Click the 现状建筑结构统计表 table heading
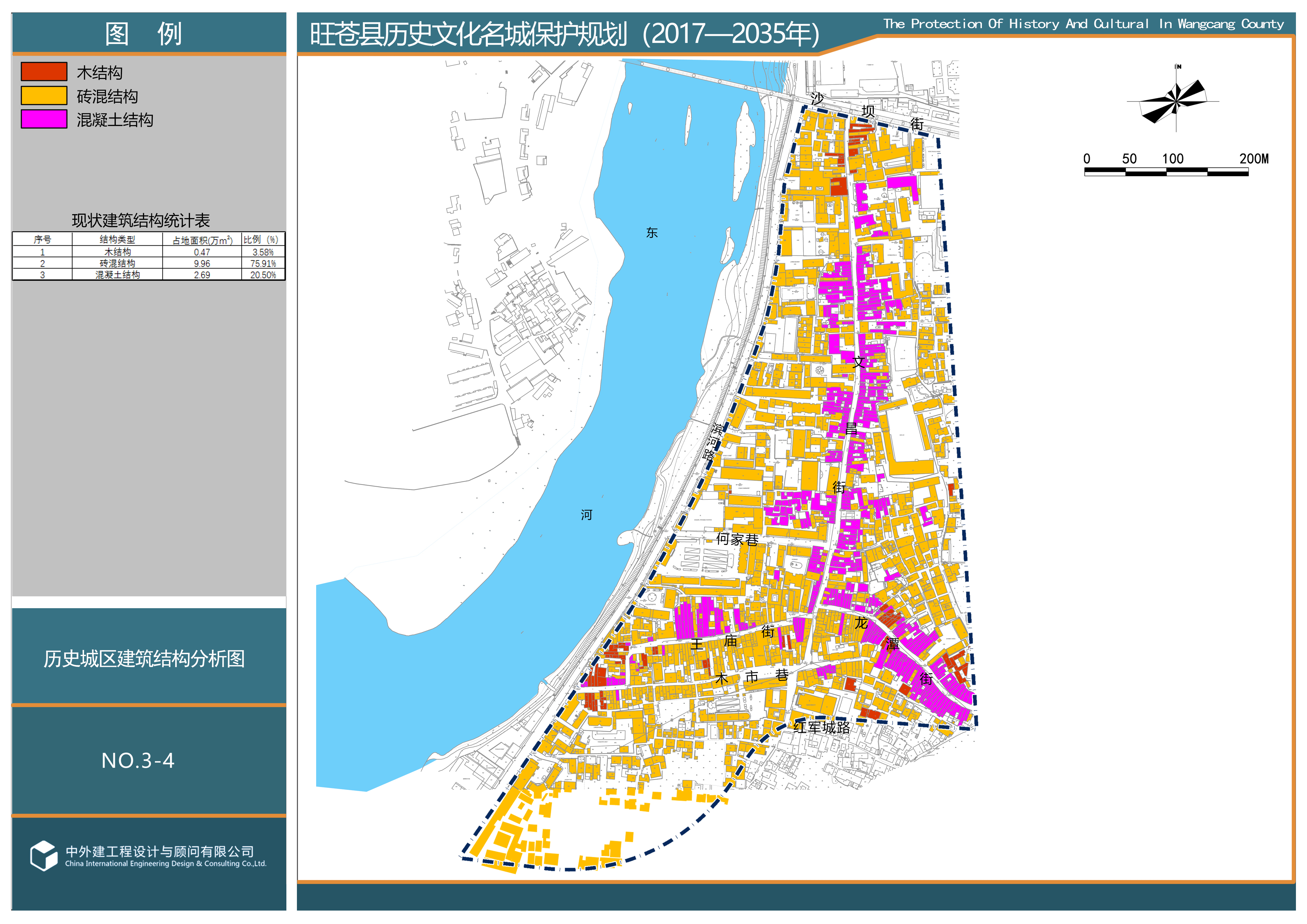1307x924 pixels. click(x=141, y=220)
